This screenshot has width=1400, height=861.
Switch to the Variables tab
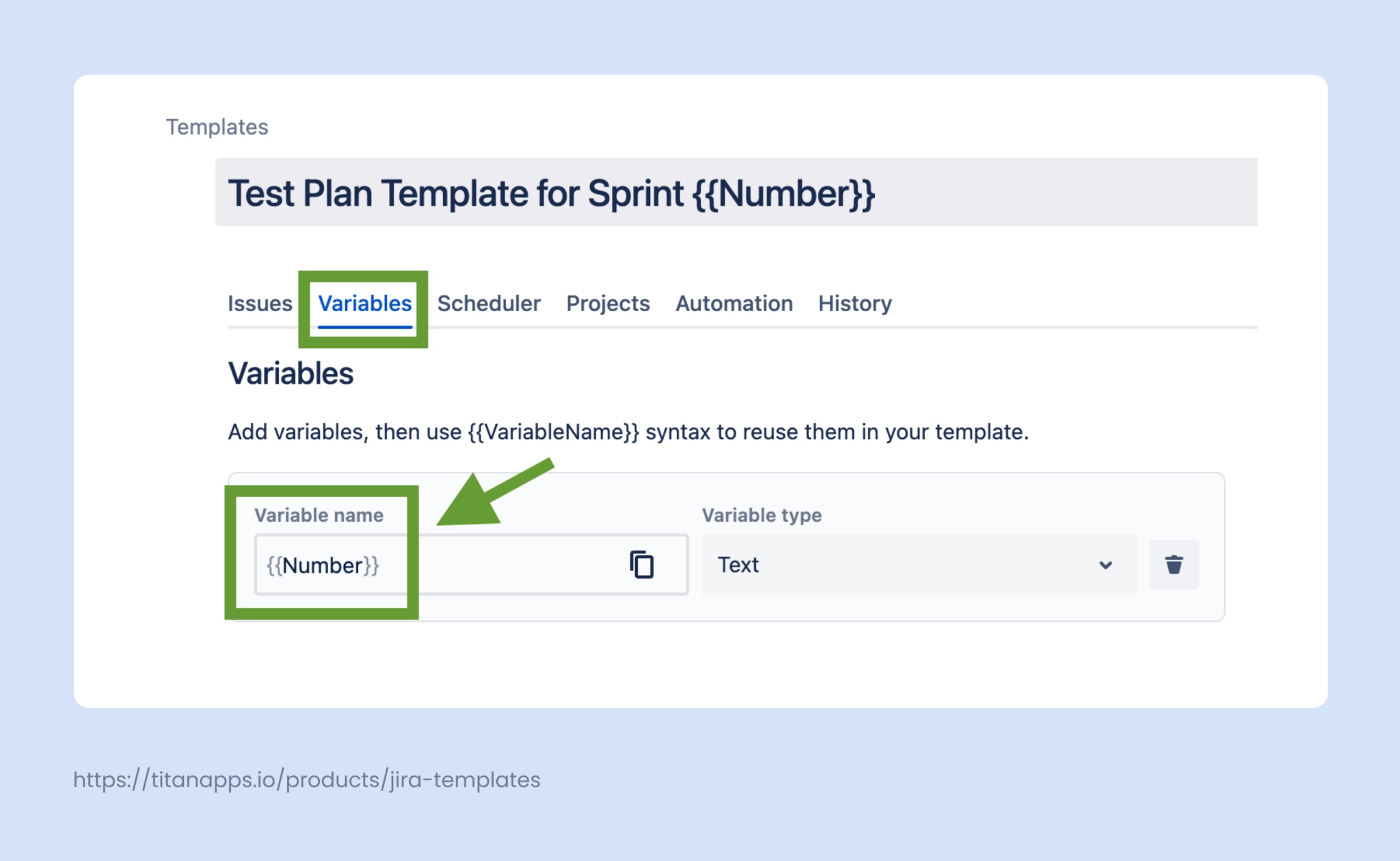(364, 304)
